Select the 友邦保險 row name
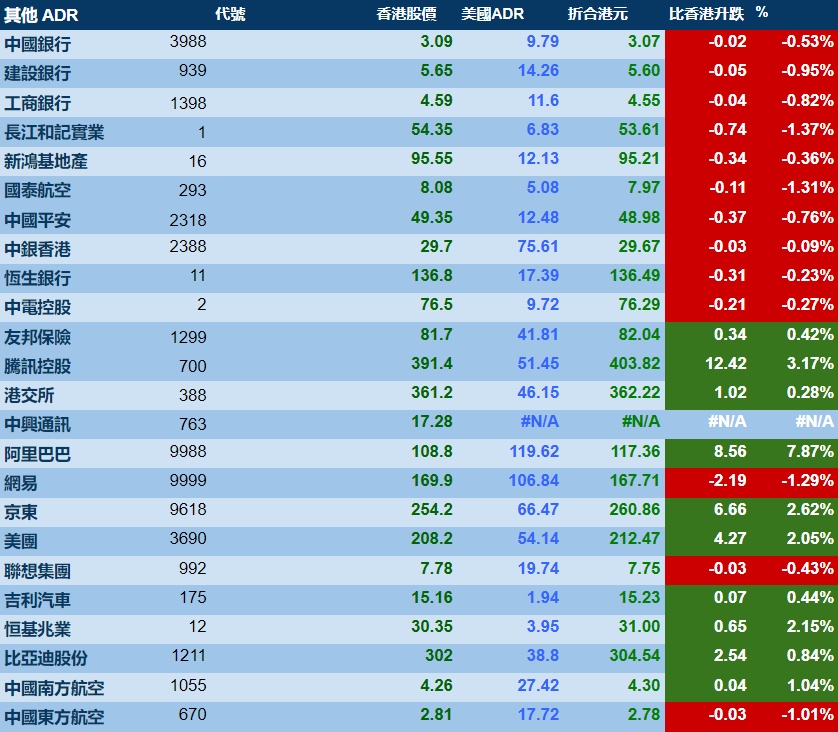838x732 pixels. [37, 337]
